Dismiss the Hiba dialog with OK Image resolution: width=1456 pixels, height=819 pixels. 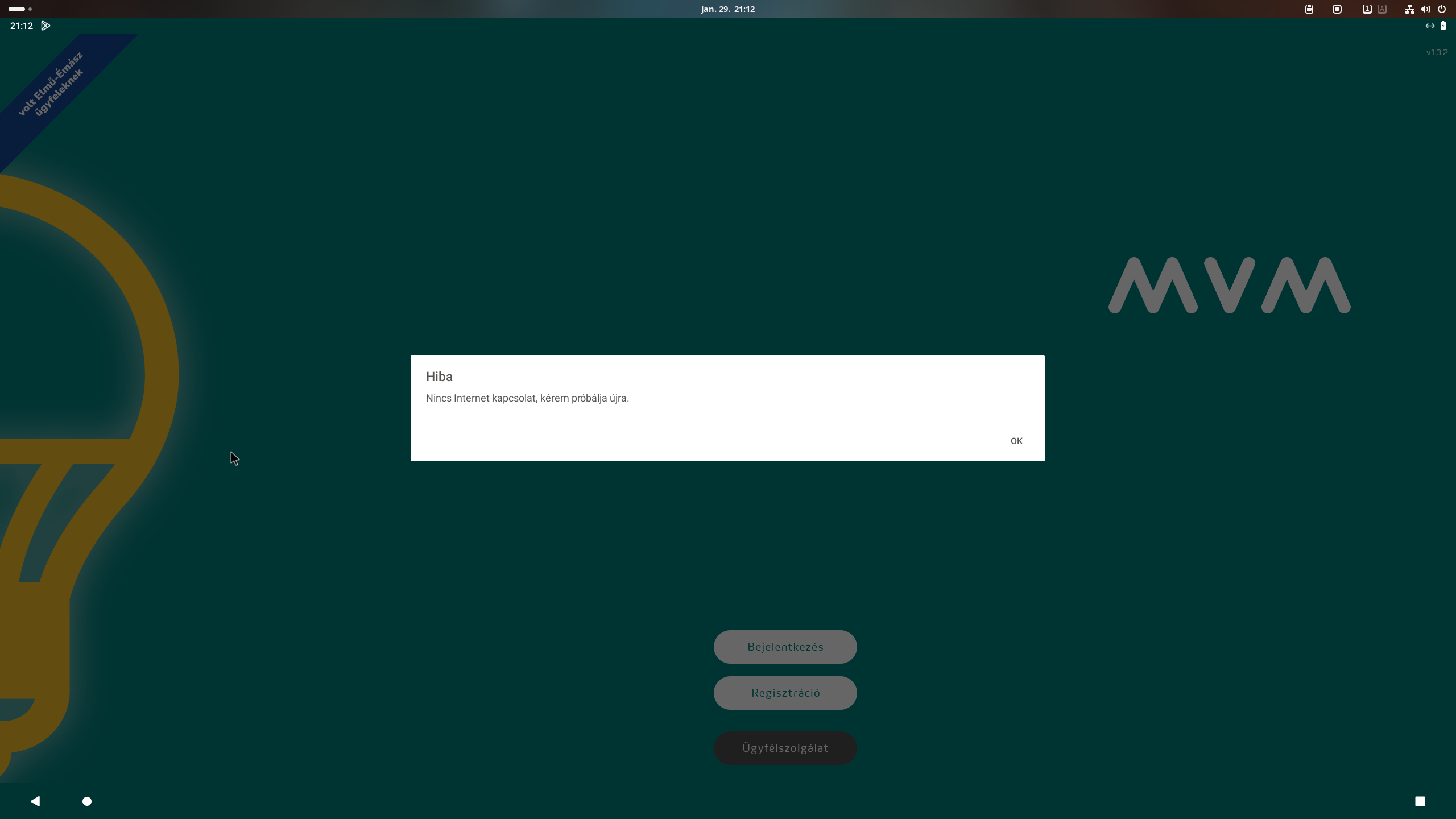coord(1016,441)
